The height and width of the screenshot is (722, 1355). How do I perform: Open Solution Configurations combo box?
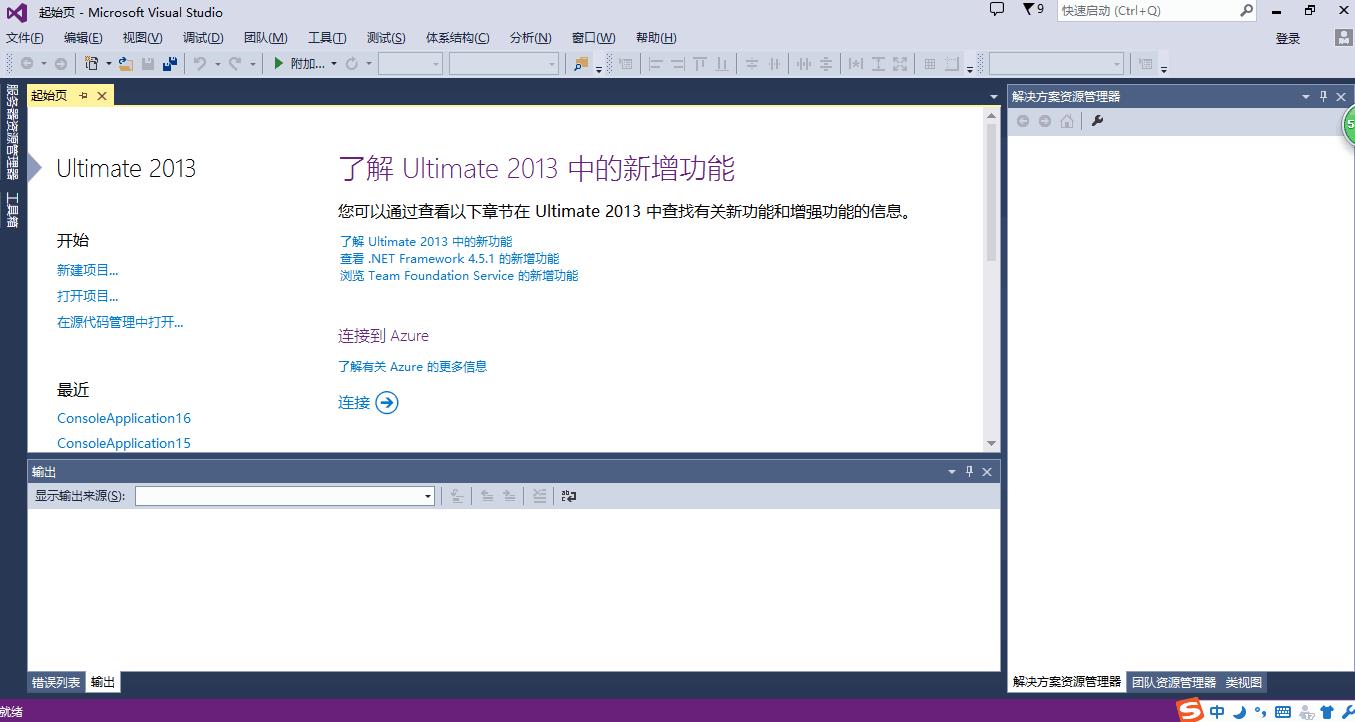(410, 63)
